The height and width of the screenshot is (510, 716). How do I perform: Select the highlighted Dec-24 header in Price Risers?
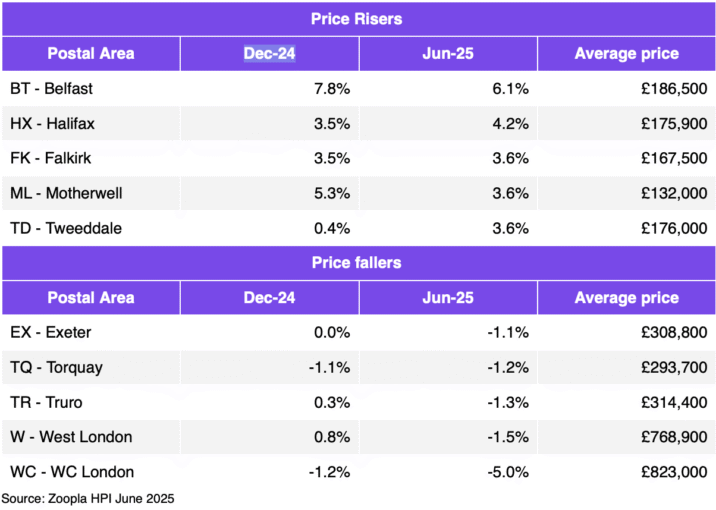coord(269,53)
